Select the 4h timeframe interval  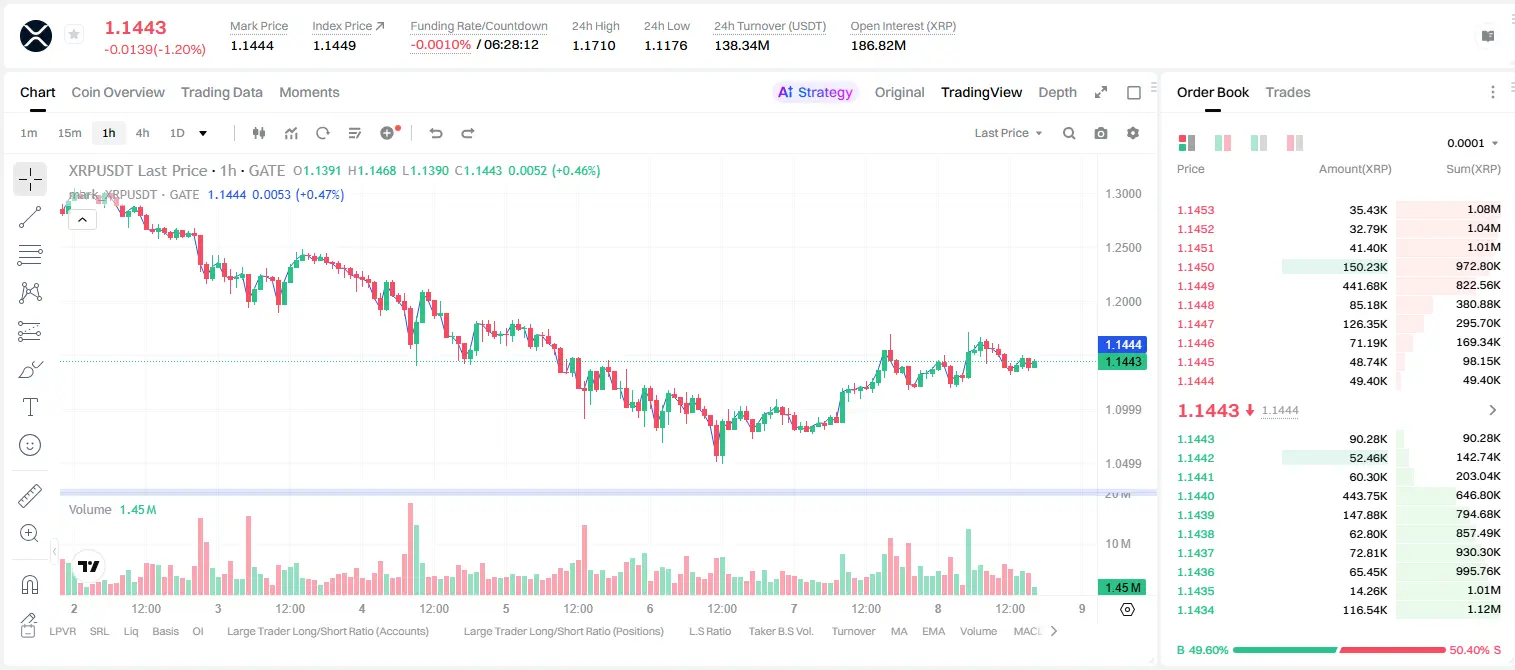pyautogui.click(x=142, y=133)
